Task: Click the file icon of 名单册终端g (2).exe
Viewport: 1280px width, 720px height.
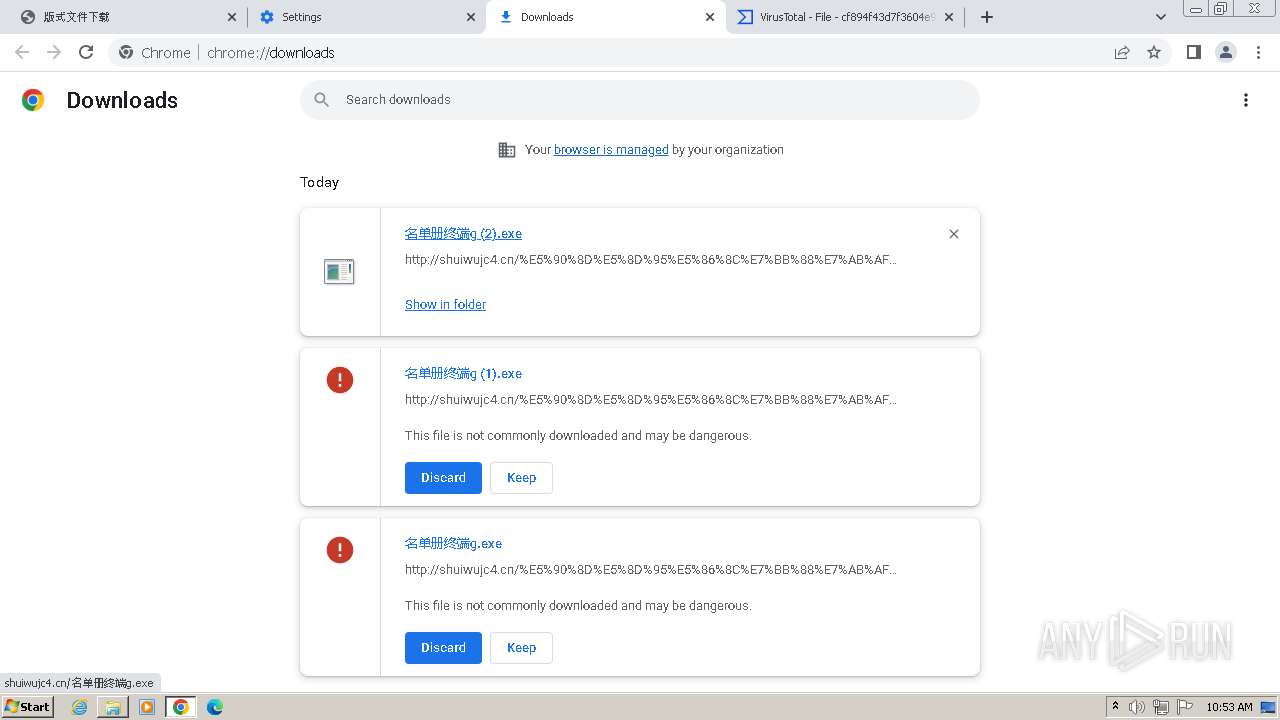Action: [x=339, y=271]
